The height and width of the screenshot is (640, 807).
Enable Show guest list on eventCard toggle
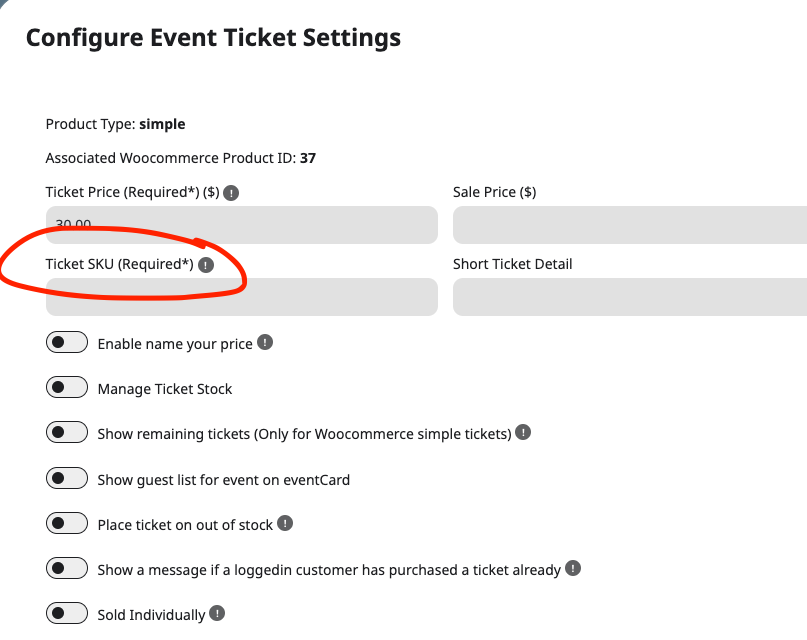[x=67, y=478]
